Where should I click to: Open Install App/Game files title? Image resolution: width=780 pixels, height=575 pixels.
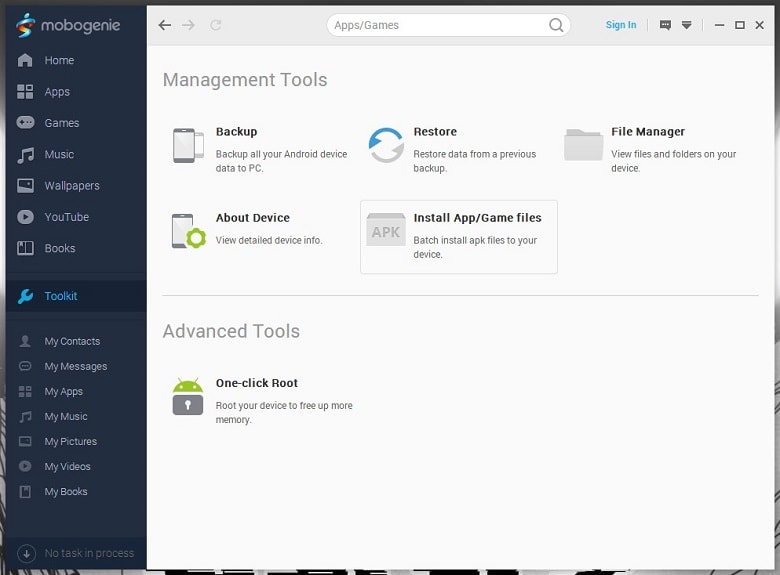pos(477,218)
